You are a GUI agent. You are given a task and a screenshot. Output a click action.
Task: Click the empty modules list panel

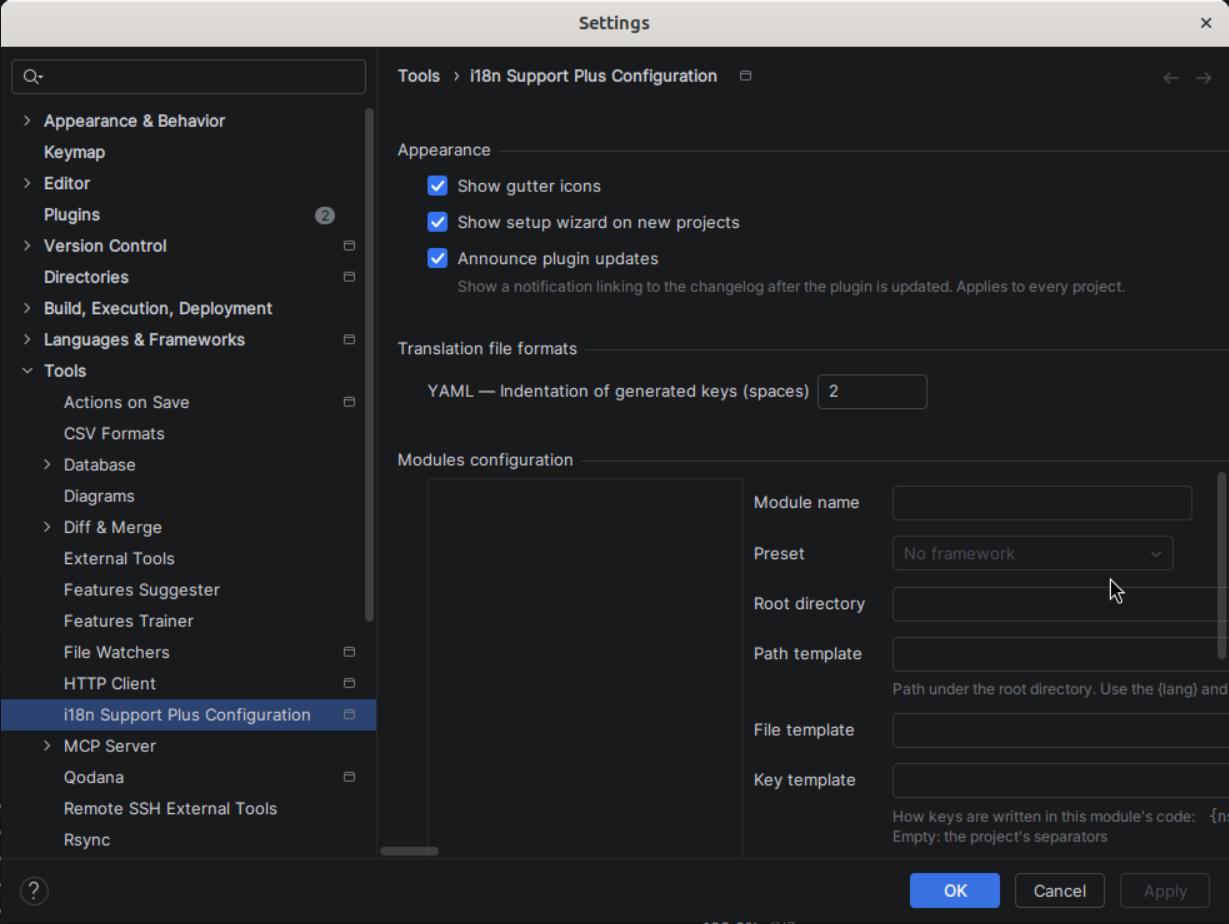coord(585,668)
